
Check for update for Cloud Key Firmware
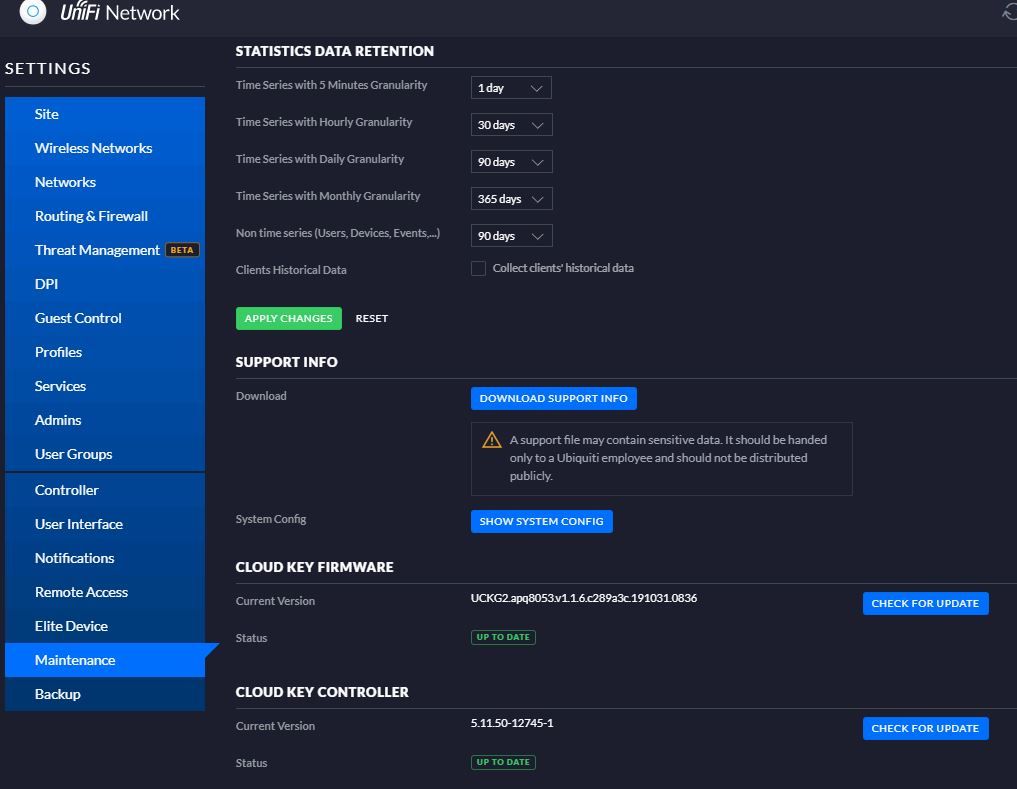[925, 603]
